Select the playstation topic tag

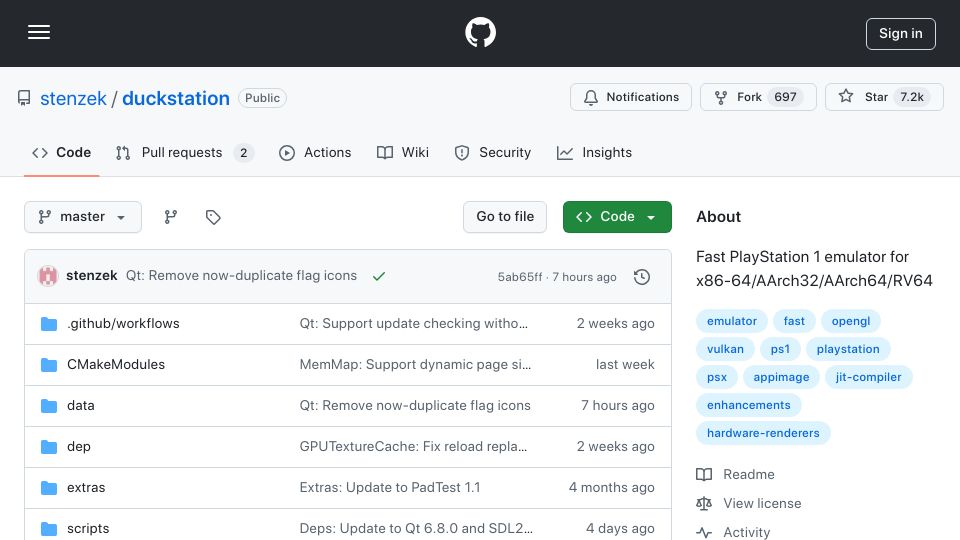(848, 349)
